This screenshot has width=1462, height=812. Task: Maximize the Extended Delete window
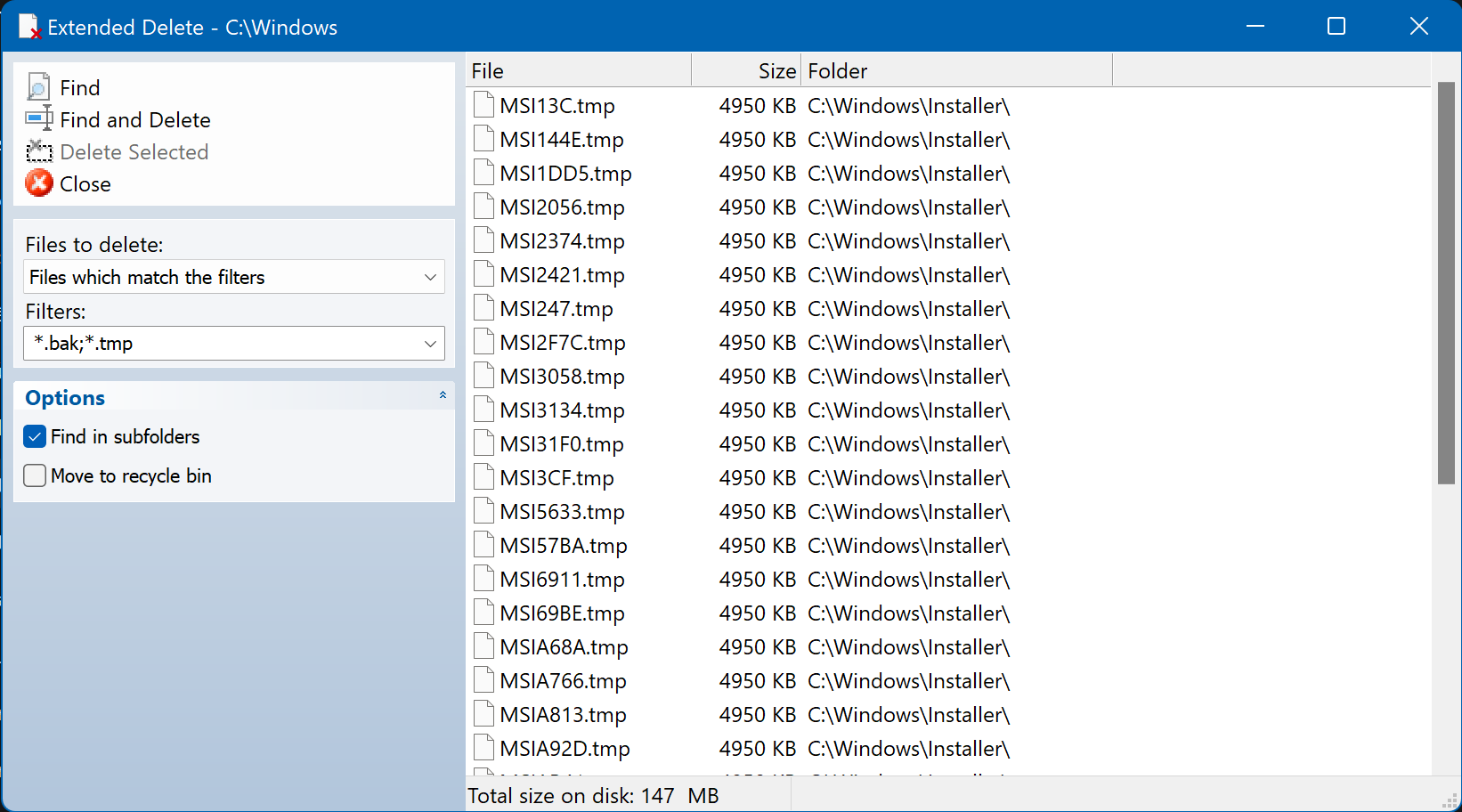coord(1336,26)
